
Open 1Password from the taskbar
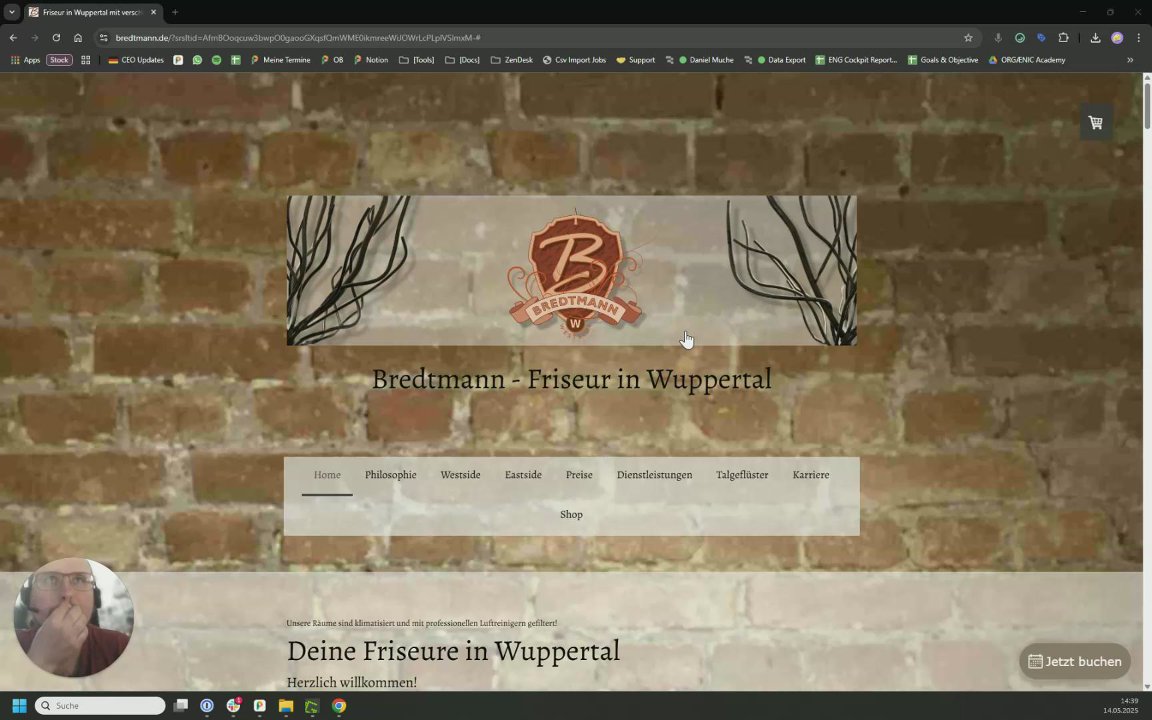[x=206, y=705]
